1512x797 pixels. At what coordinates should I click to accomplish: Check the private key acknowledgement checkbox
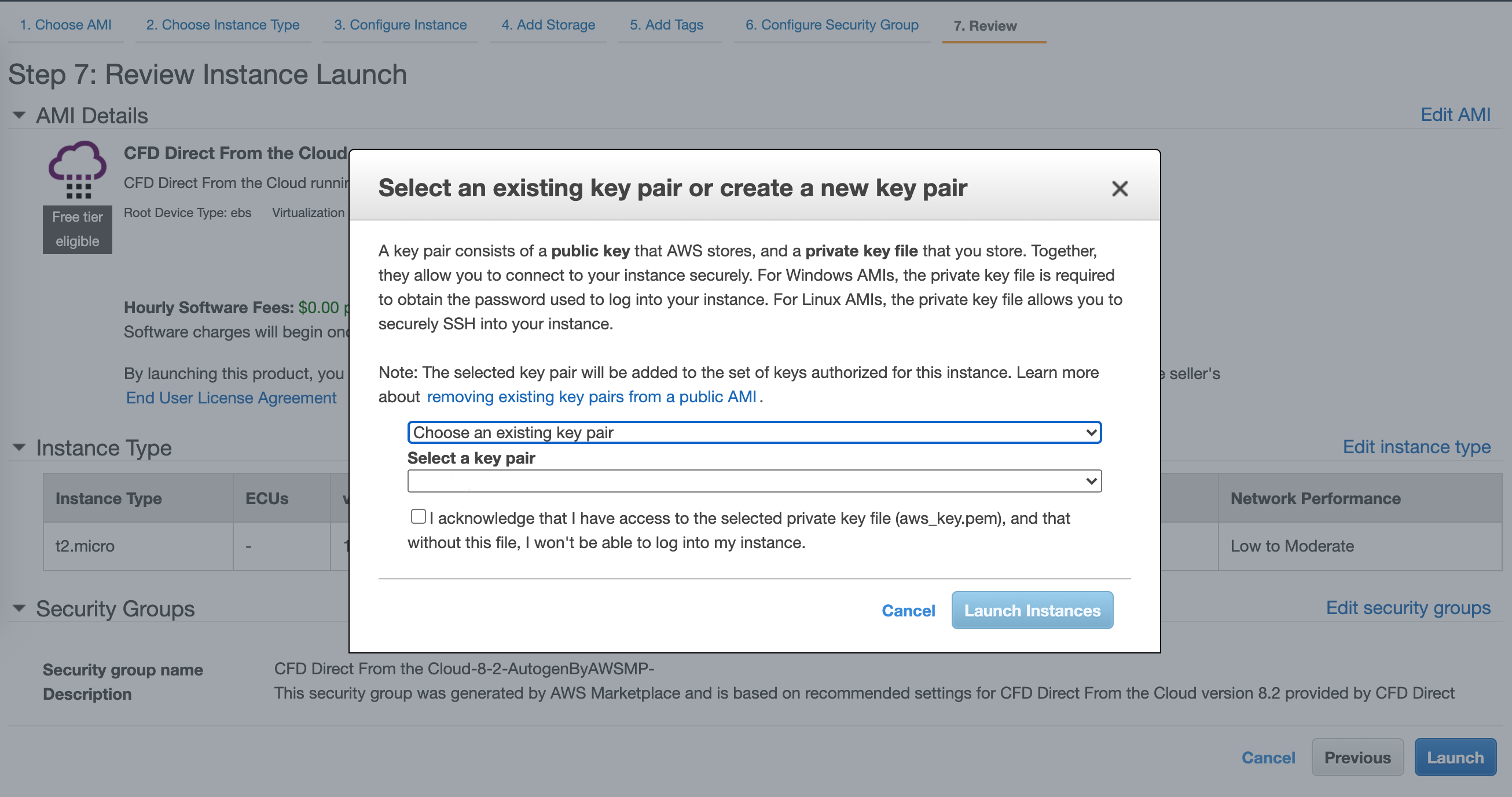(418, 516)
